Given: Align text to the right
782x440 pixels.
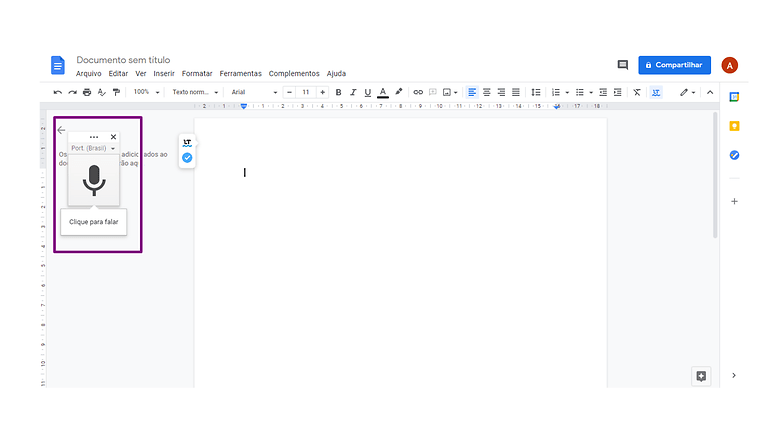Looking at the screenshot, I should (501, 92).
